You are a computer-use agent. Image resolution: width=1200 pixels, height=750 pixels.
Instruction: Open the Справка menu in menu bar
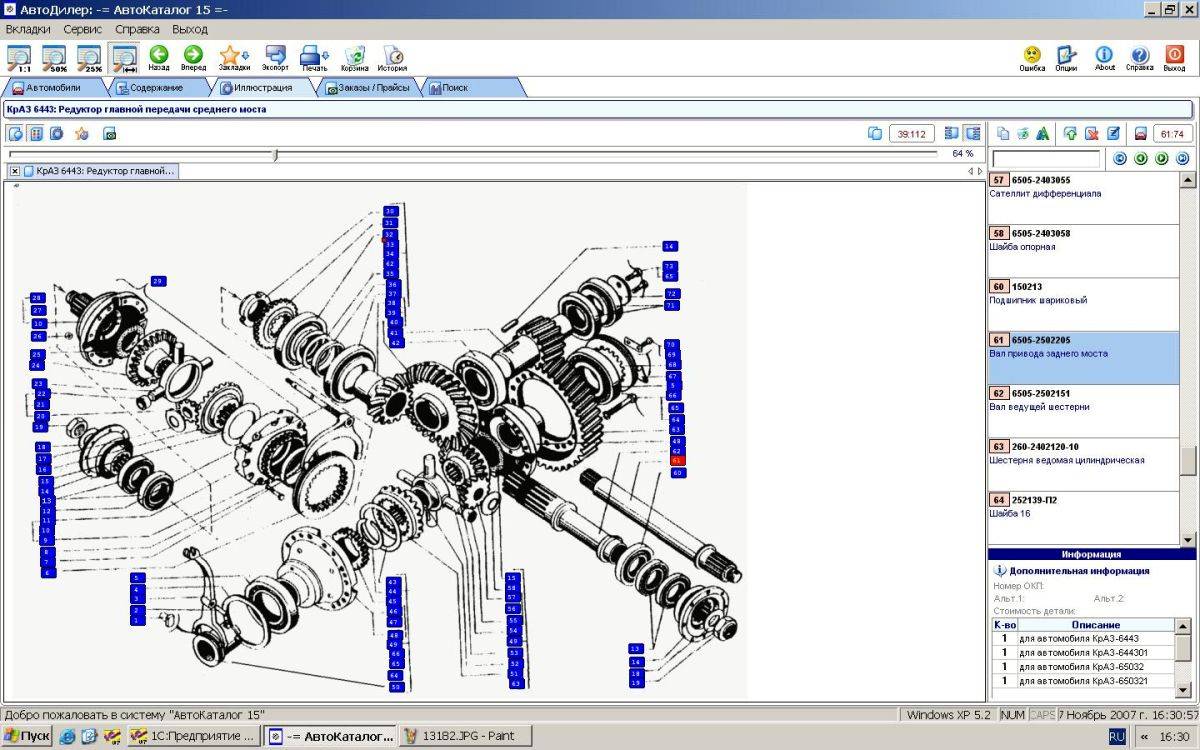click(137, 29)
